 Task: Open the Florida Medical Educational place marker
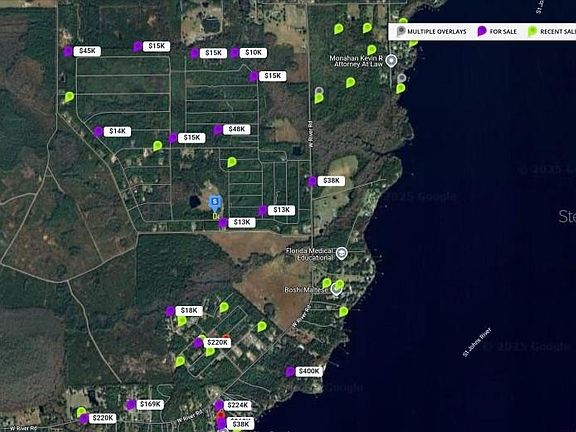point(342,253)
